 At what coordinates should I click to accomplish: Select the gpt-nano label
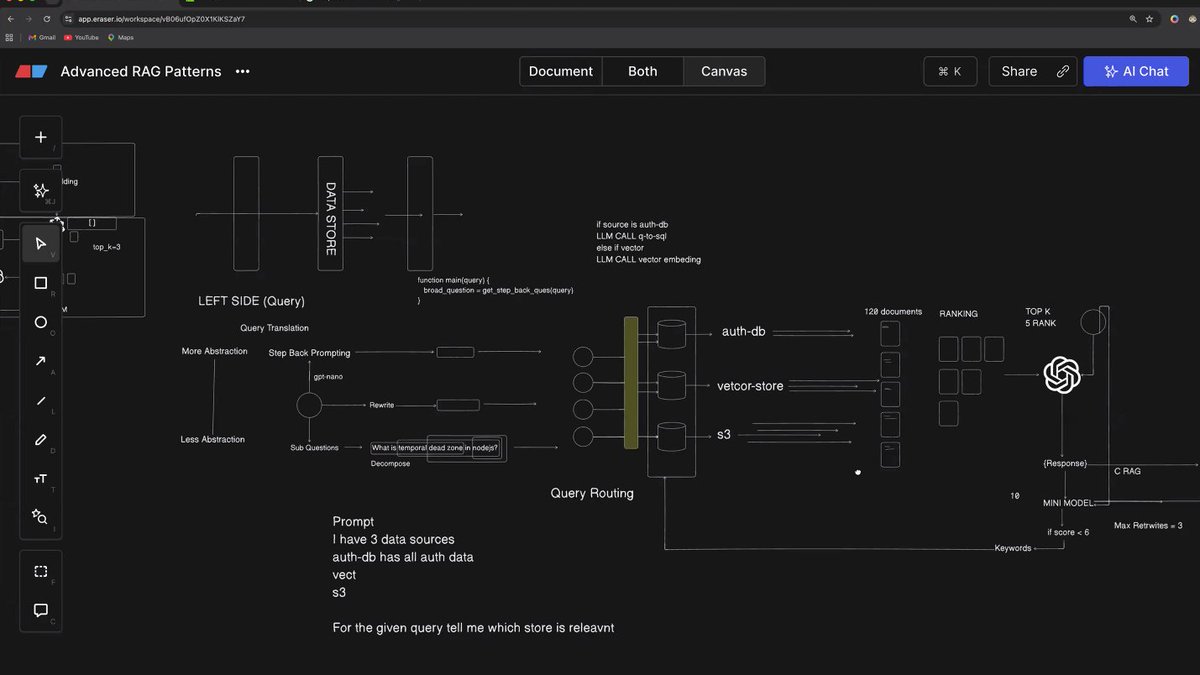point(329,377)
